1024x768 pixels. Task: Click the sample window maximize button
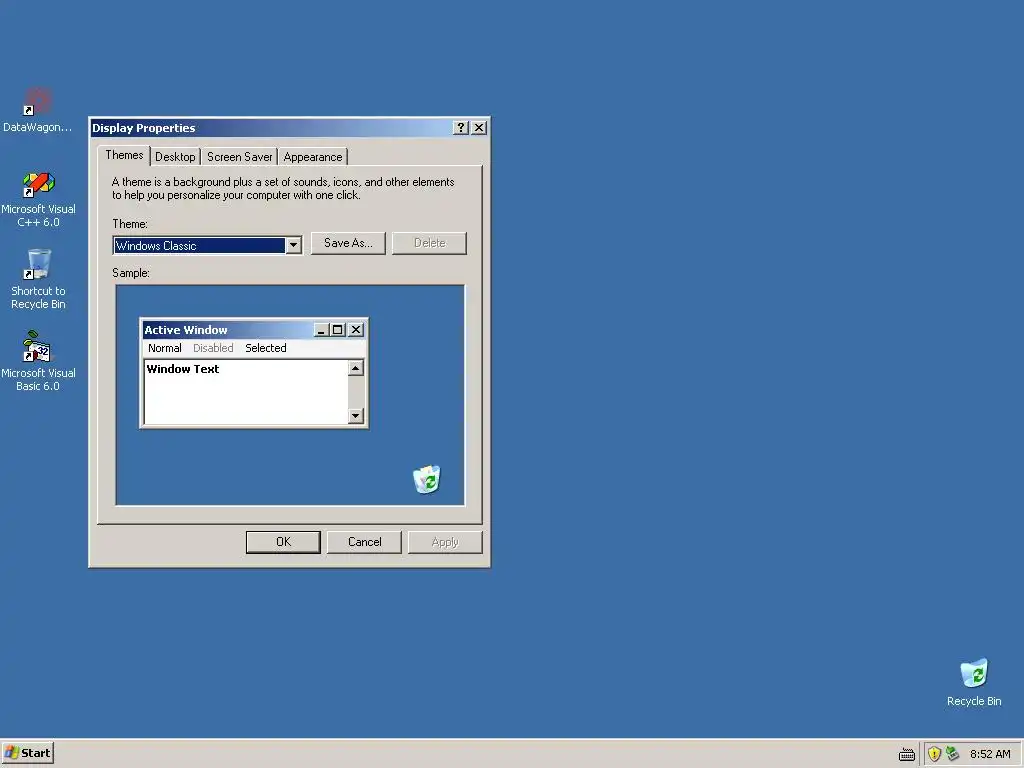coord(337,330)
